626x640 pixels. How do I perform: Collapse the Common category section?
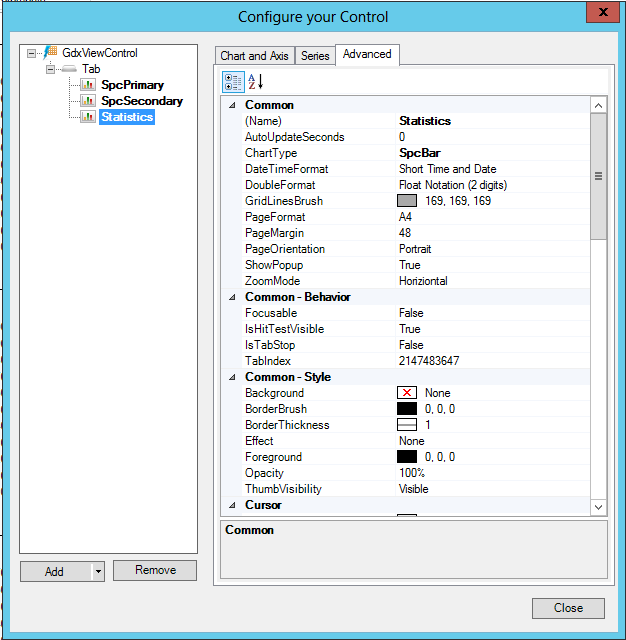tap(233, 105)
